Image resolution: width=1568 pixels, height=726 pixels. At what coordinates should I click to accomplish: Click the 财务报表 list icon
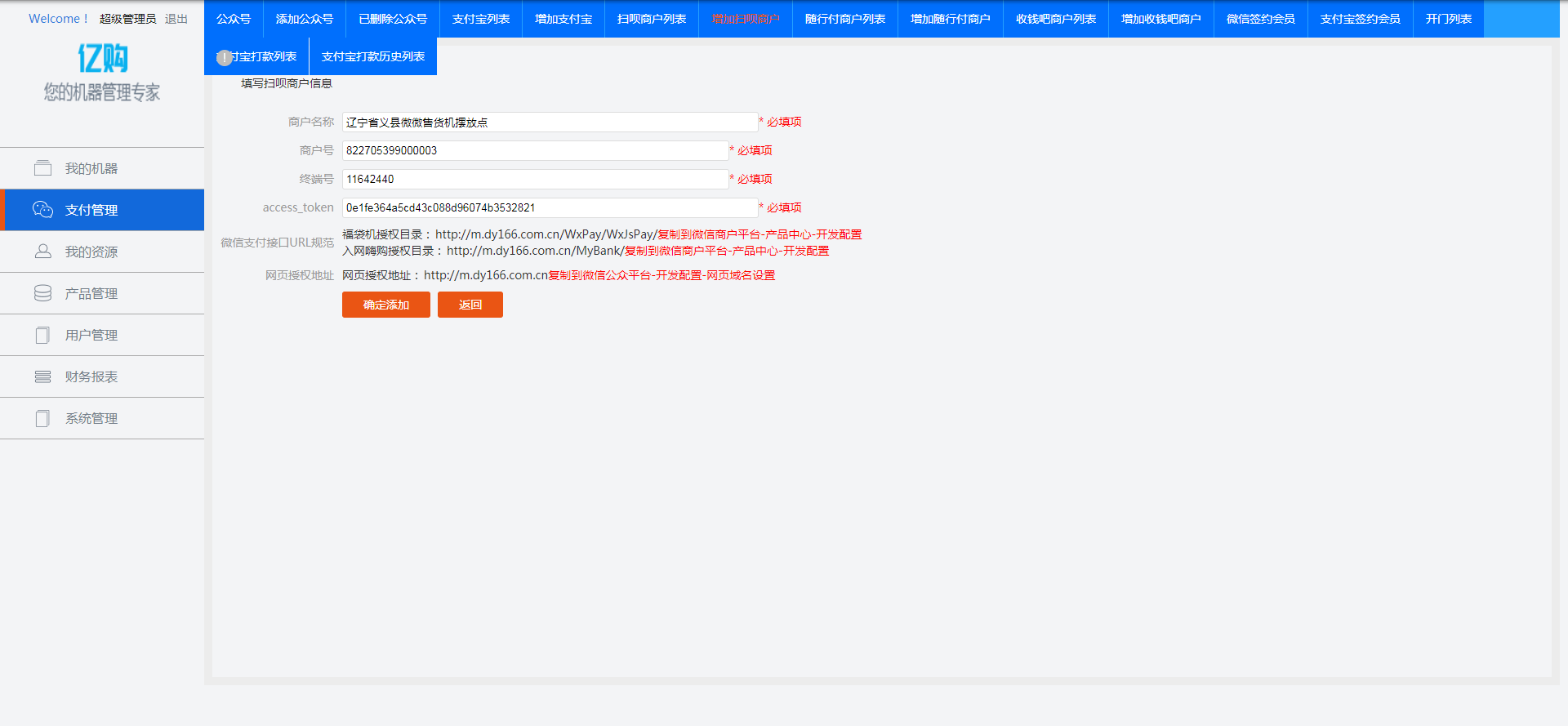pyautogui.click(x=42, y=376)
